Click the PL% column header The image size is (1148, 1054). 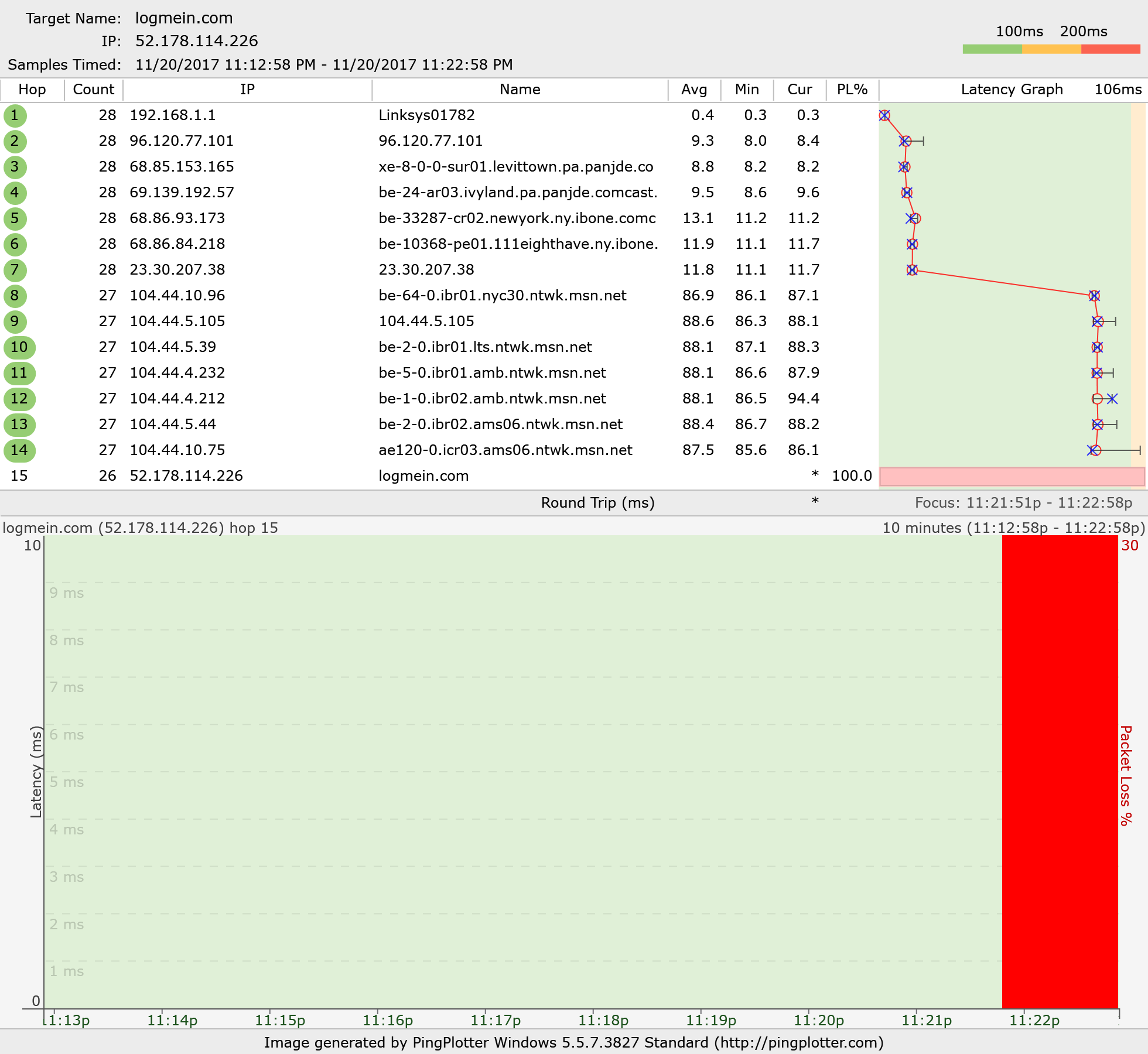852,90
